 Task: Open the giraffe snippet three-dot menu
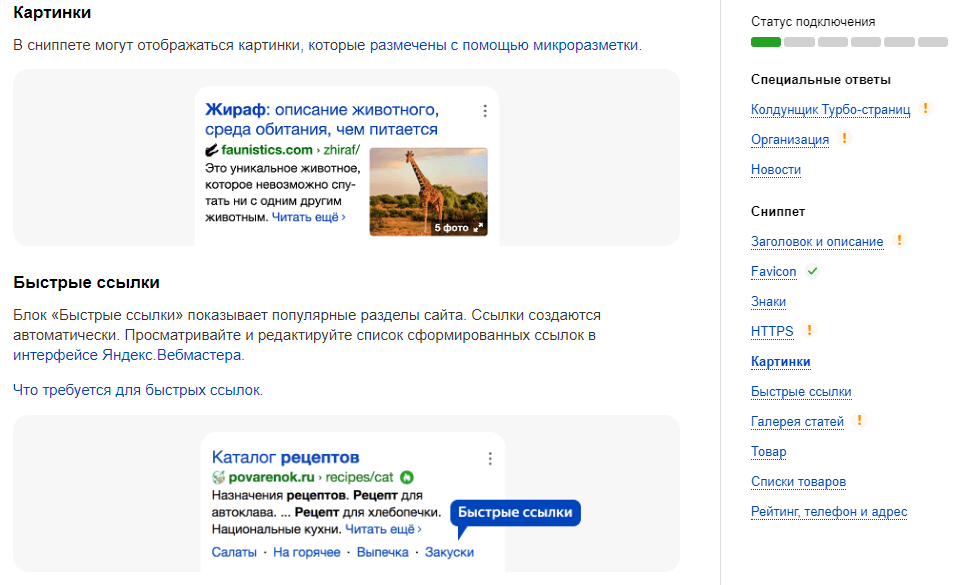point(485,111)
